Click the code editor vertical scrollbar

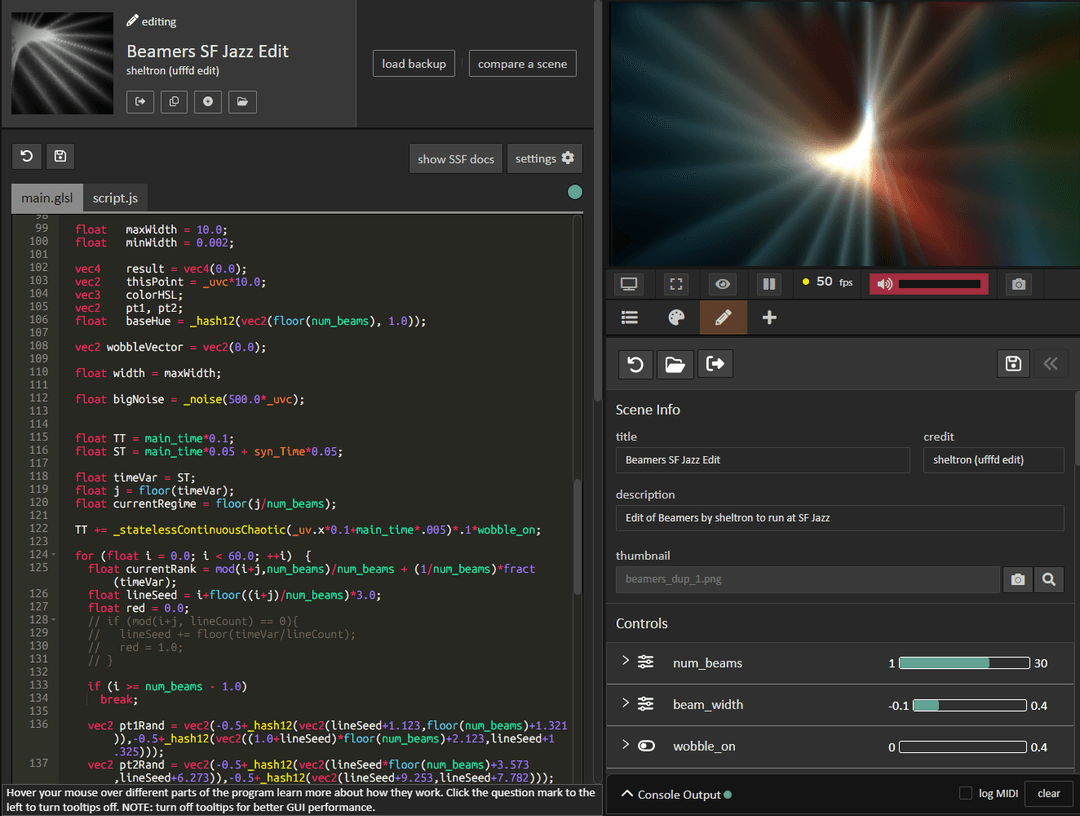click(577, 537)
